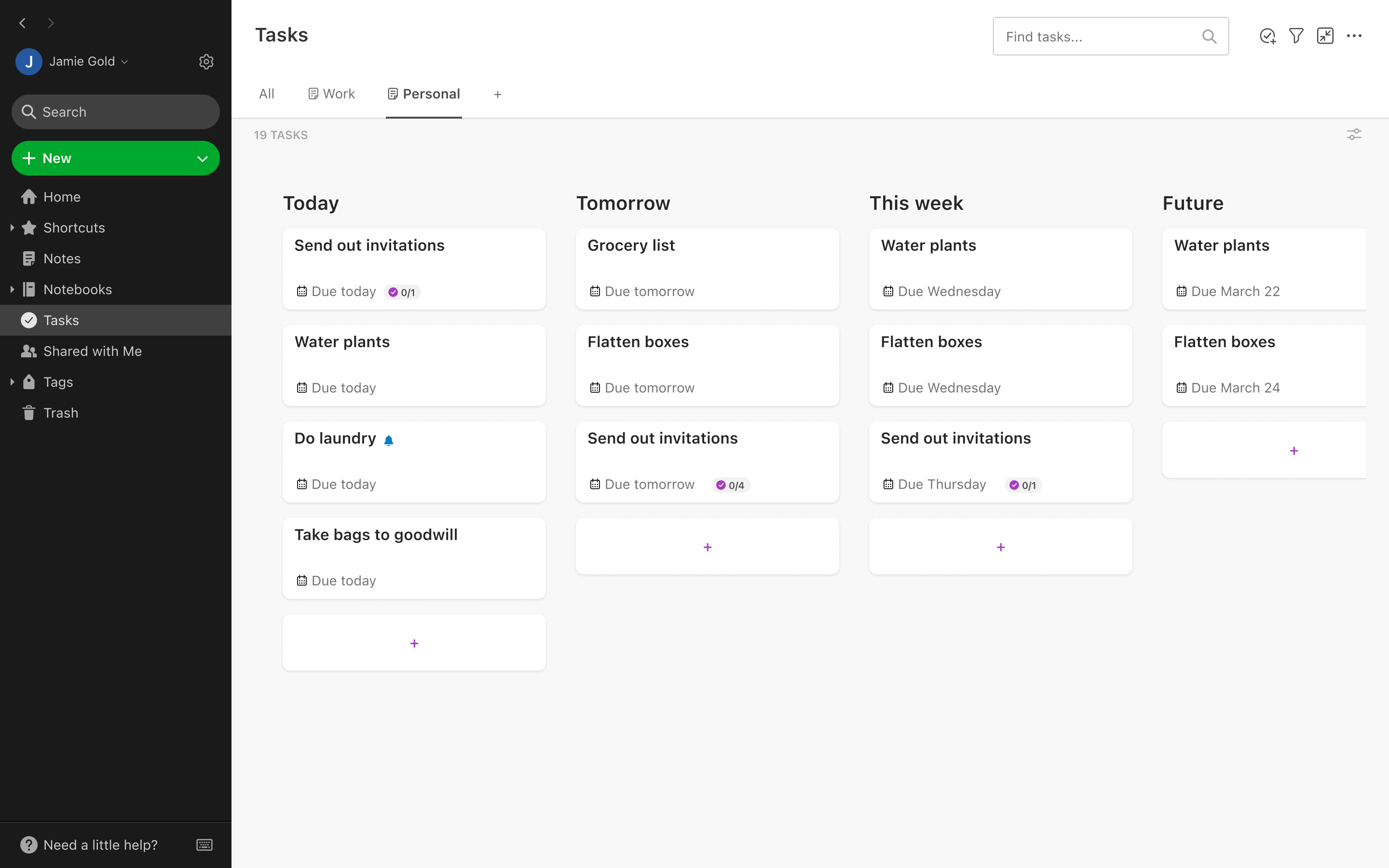Click the view options sliders icon
The height and width of the screenshot is (868, 1389).
(1354, 135)
